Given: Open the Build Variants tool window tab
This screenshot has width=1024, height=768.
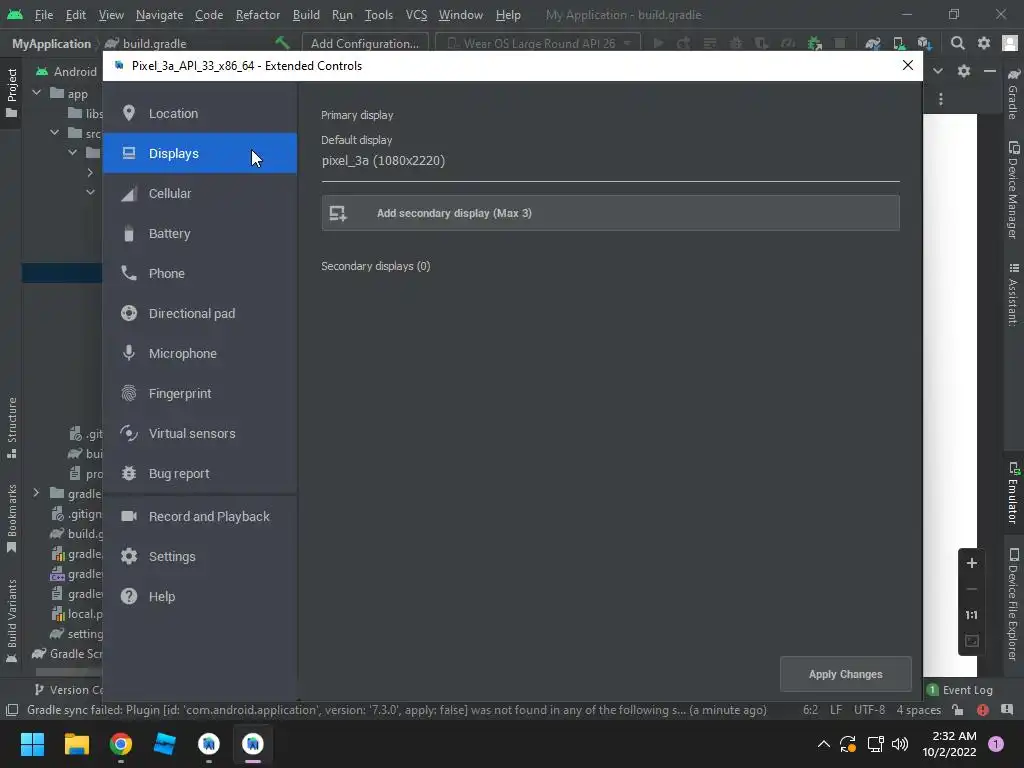Looking at the screenshot, I should coord(11,621).
